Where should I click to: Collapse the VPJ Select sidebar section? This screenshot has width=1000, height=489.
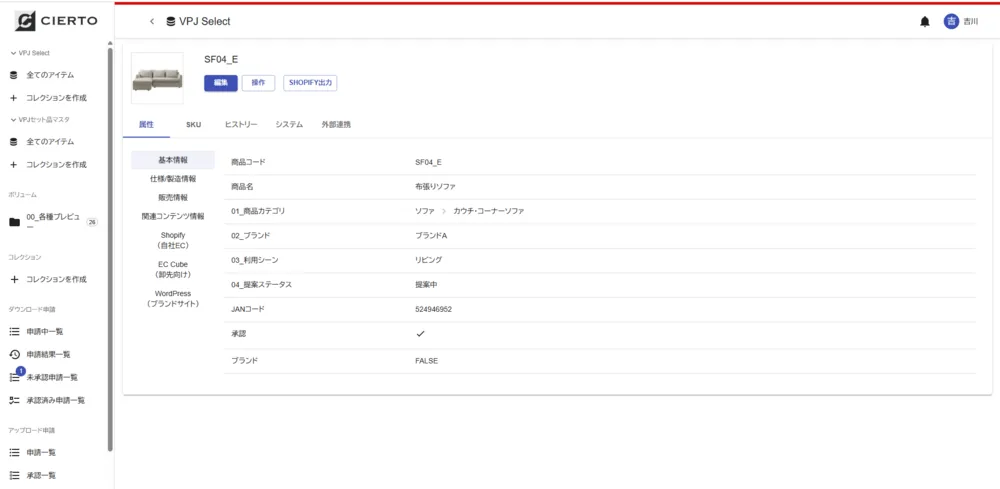click(13, 53)
